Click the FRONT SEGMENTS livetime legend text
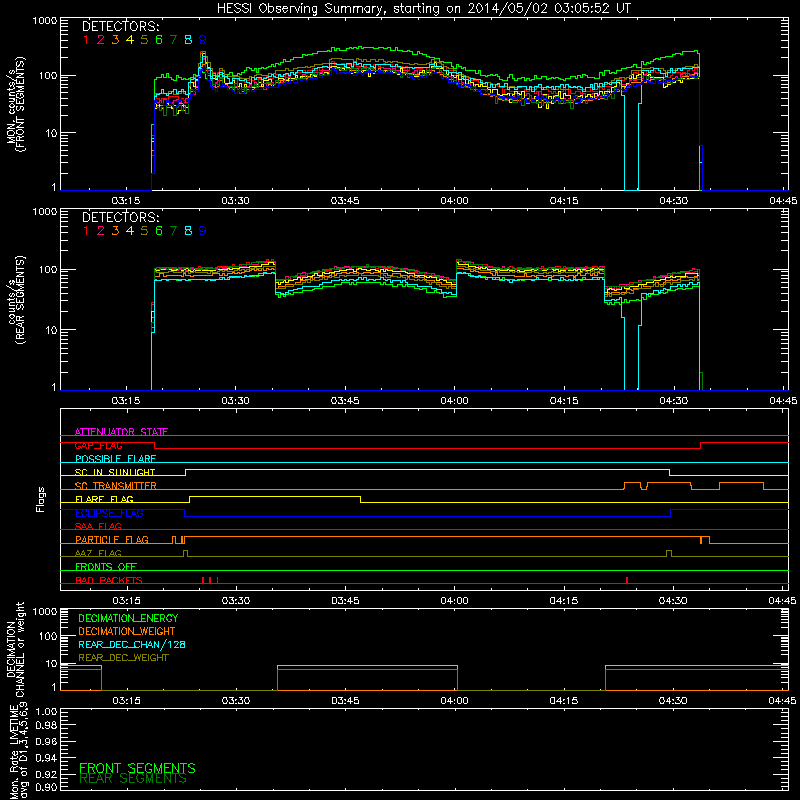This screenshot has height=800, width=800. coord(137,768)
